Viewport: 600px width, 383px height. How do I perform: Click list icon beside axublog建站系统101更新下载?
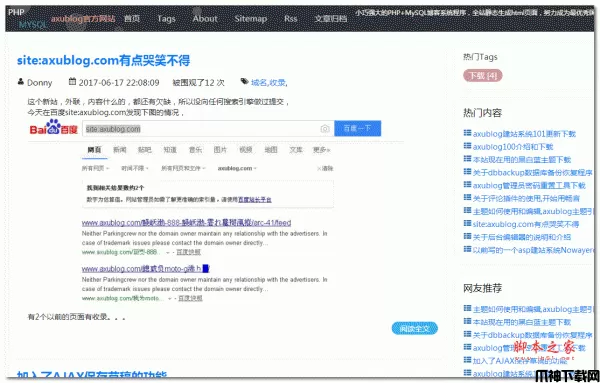coord(467,133)
